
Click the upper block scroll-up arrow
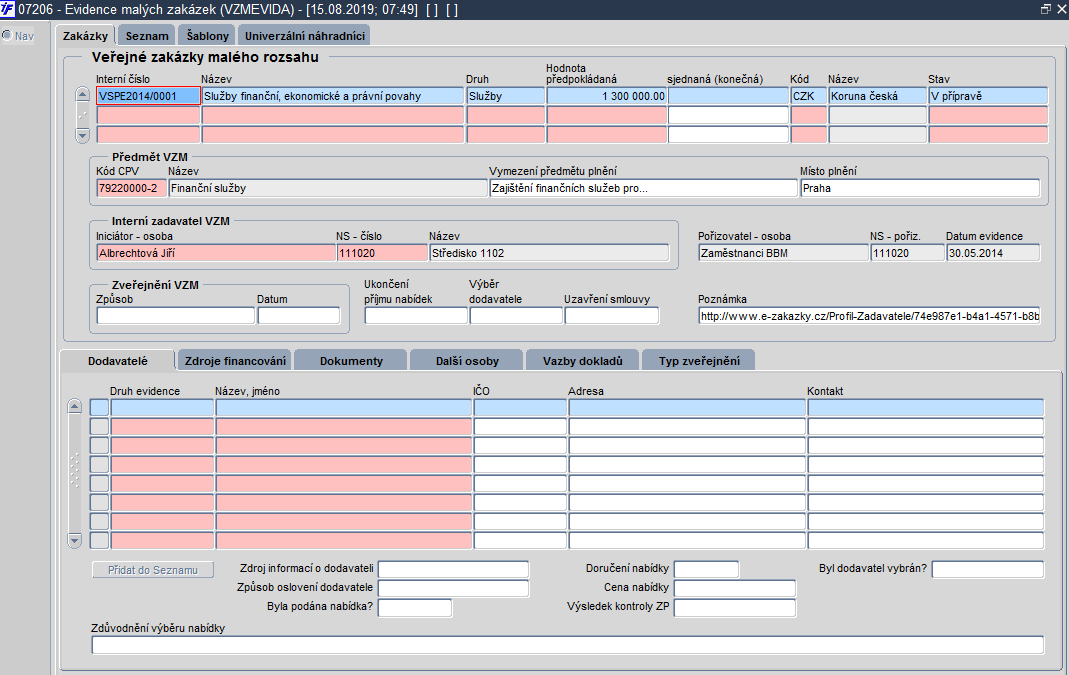tap(82, 95)
